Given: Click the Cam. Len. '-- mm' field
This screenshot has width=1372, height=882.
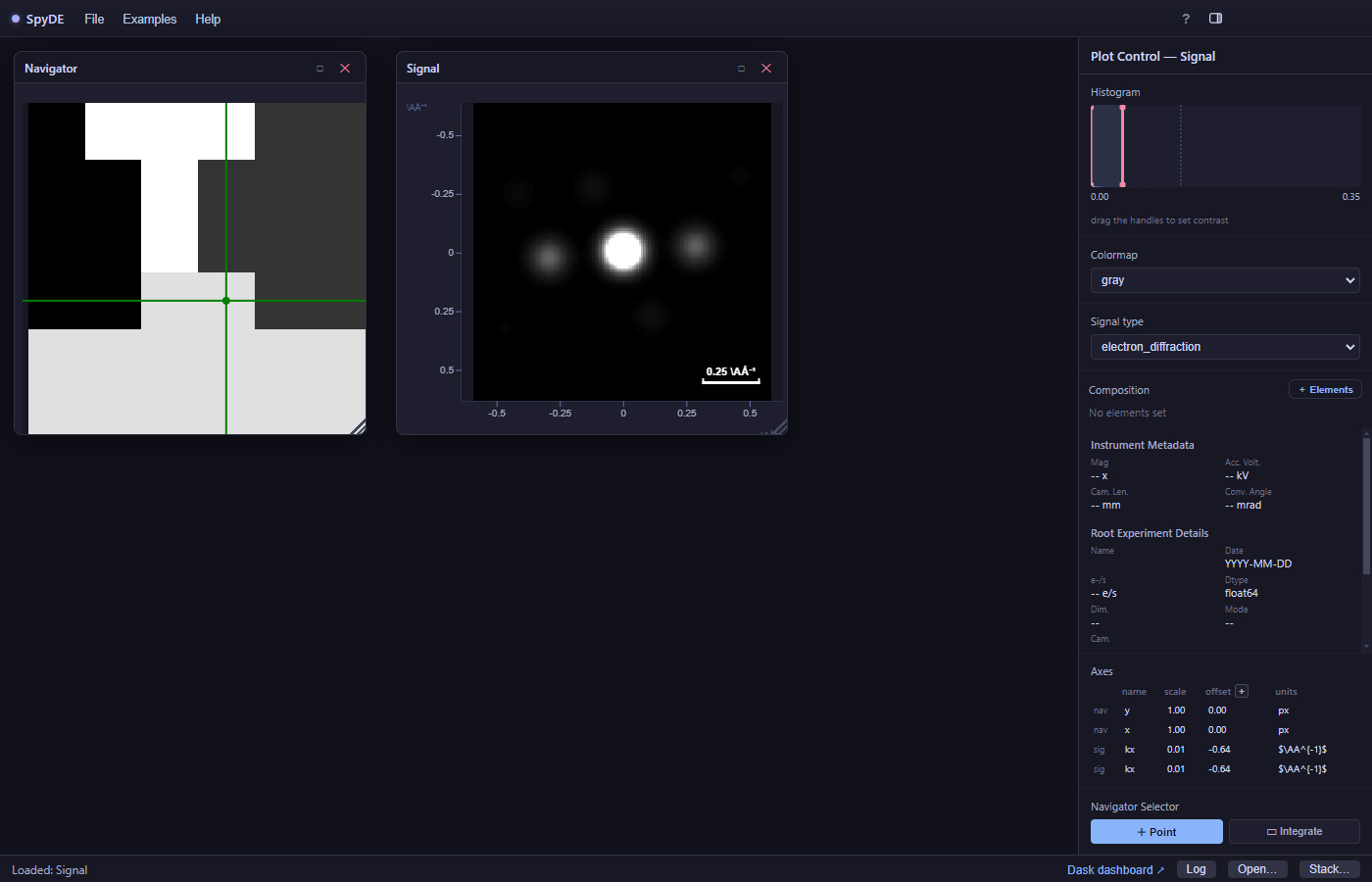Looking at the screenshot, I should point(1105,506).
